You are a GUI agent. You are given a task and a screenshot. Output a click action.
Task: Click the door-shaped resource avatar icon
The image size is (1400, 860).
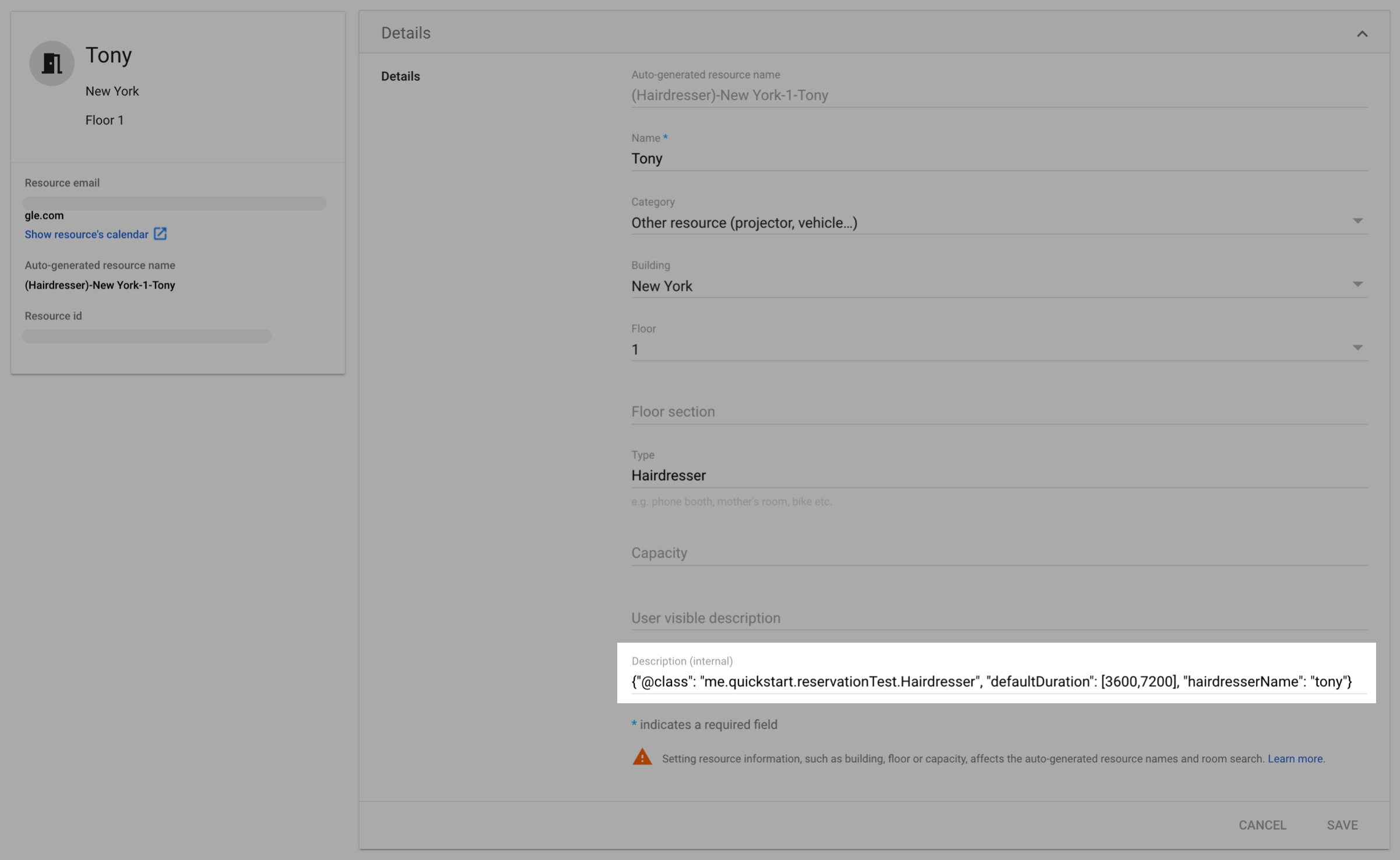click(51, 63)
